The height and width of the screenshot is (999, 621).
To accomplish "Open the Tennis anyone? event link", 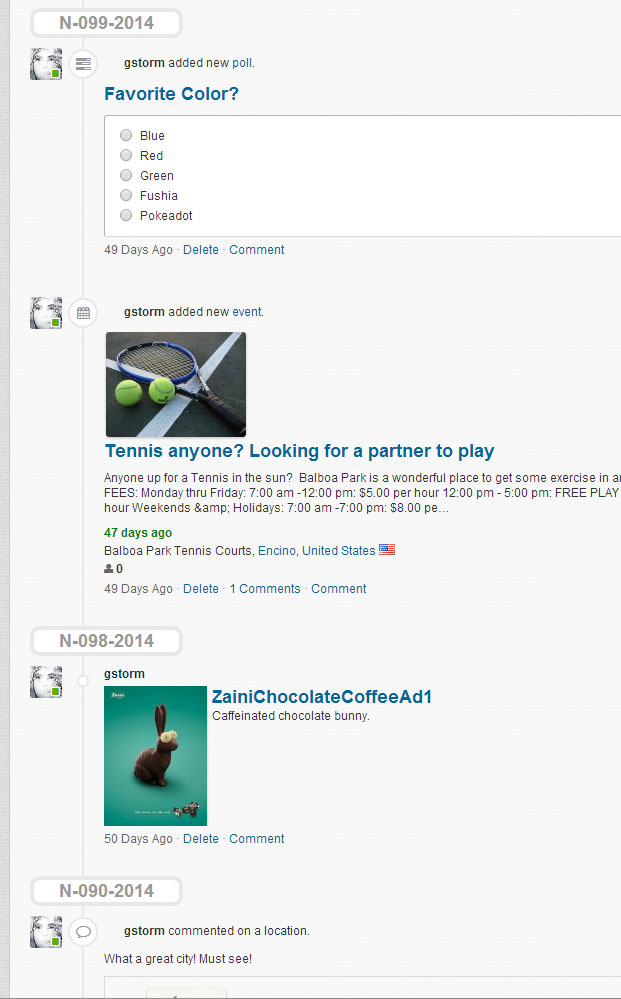I will tap(299, 451).
